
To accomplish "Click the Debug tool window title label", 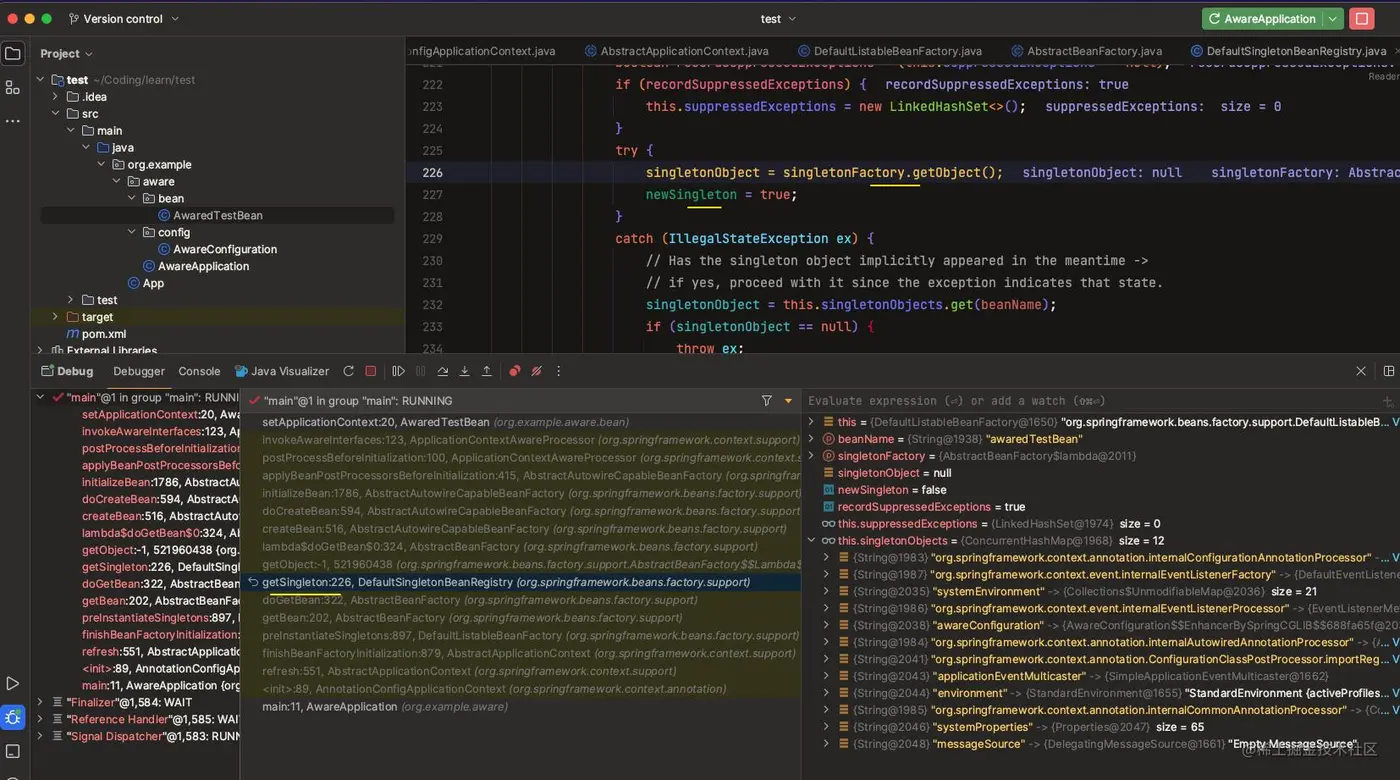I will [75, 371].
